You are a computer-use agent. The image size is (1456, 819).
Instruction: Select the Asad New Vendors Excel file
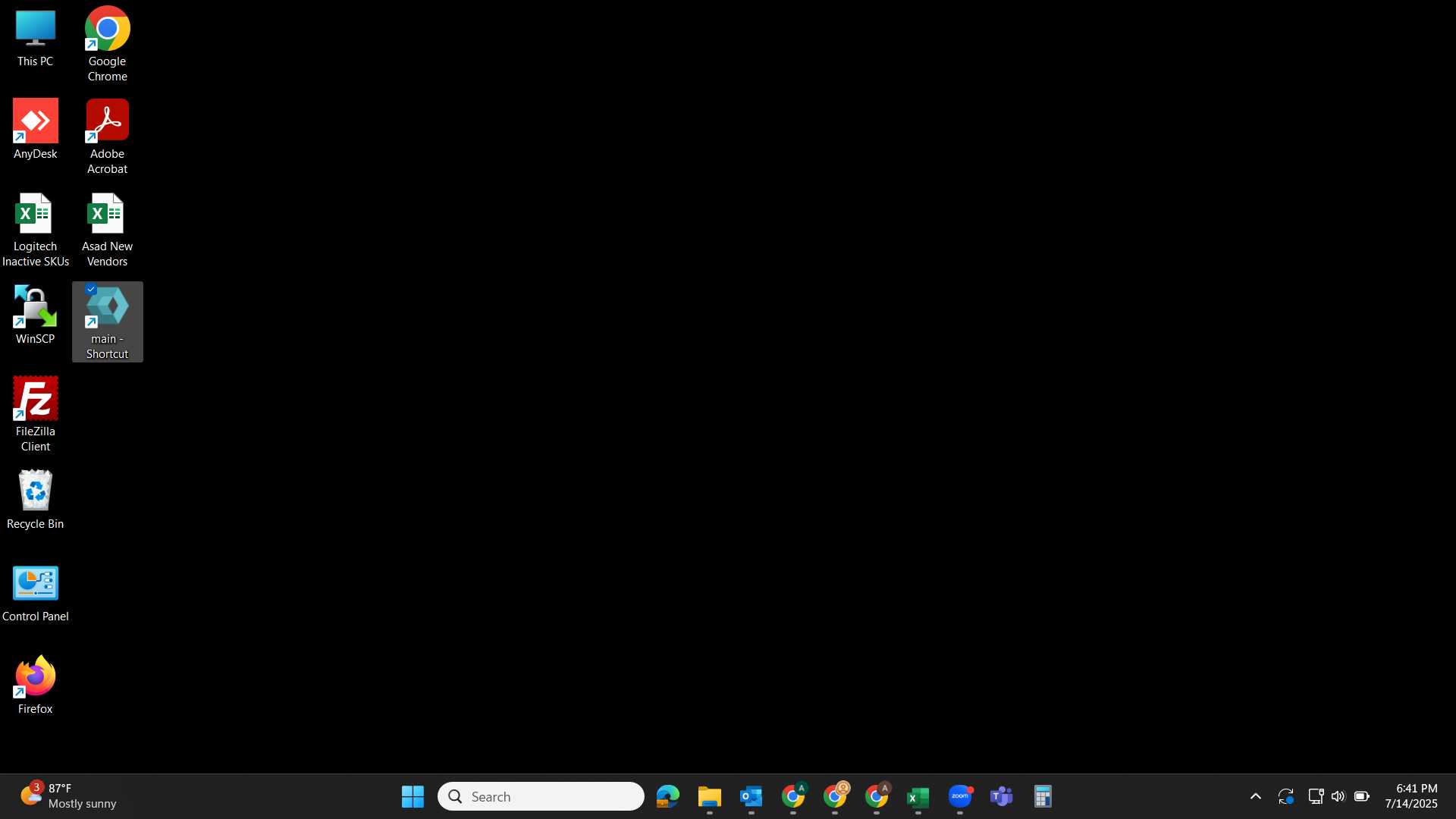tap(107, 230)
